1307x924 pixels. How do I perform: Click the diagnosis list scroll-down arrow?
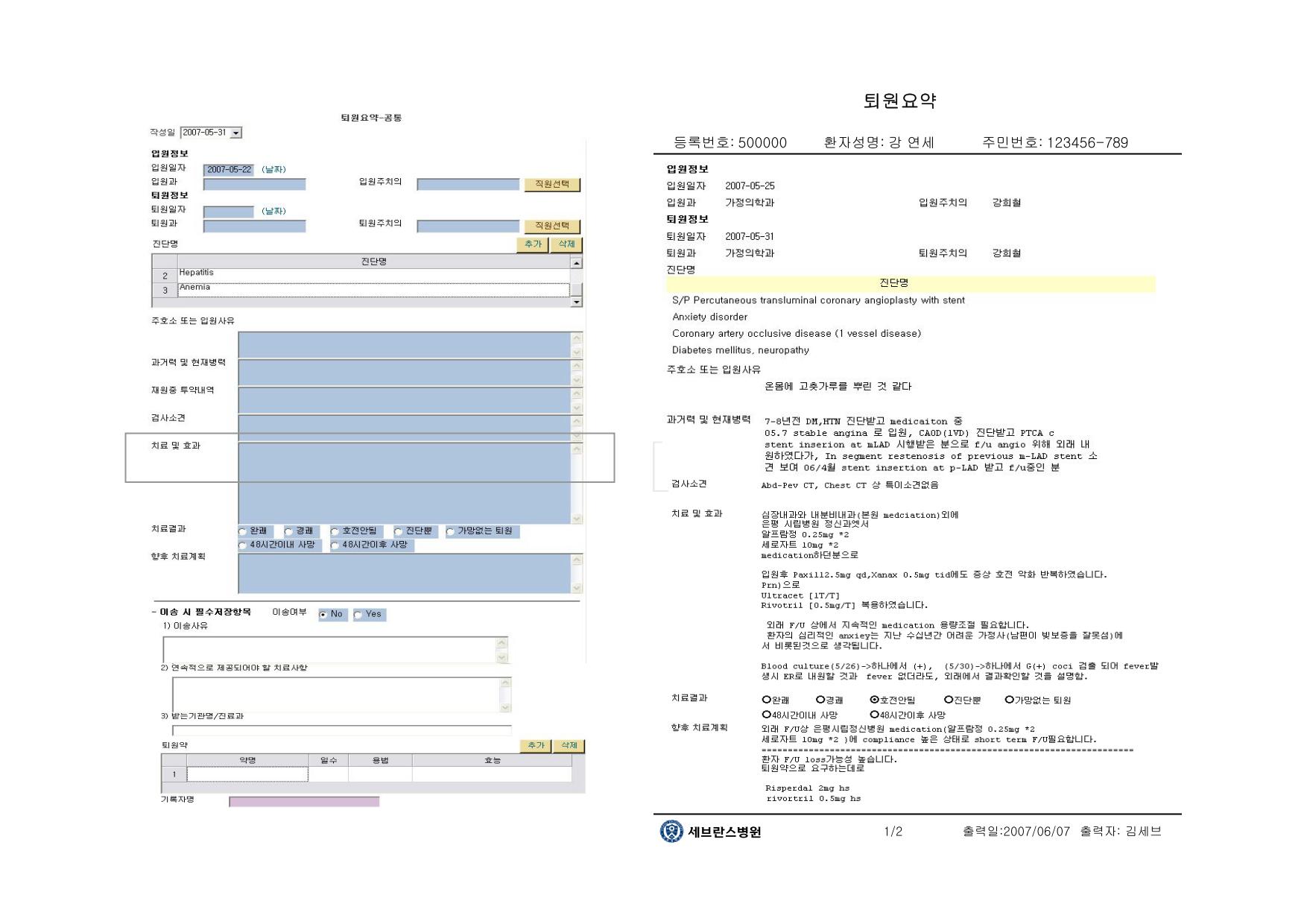pyautogui.click(x=576, y=302)
